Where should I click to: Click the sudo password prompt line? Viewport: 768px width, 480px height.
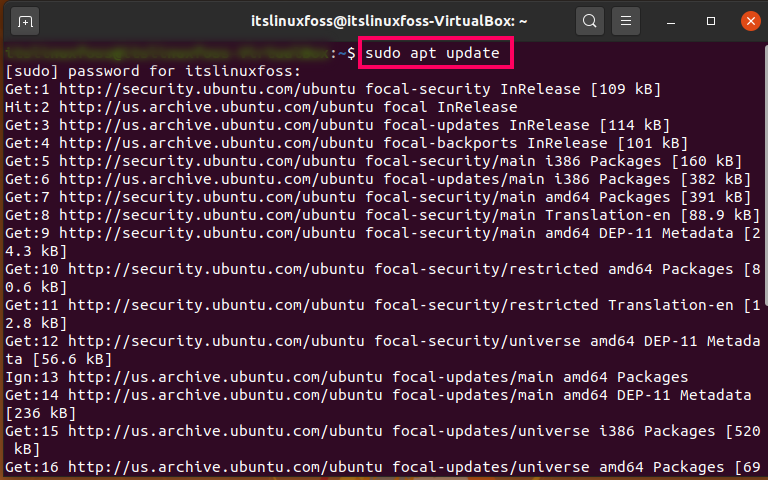pos(153,72)
